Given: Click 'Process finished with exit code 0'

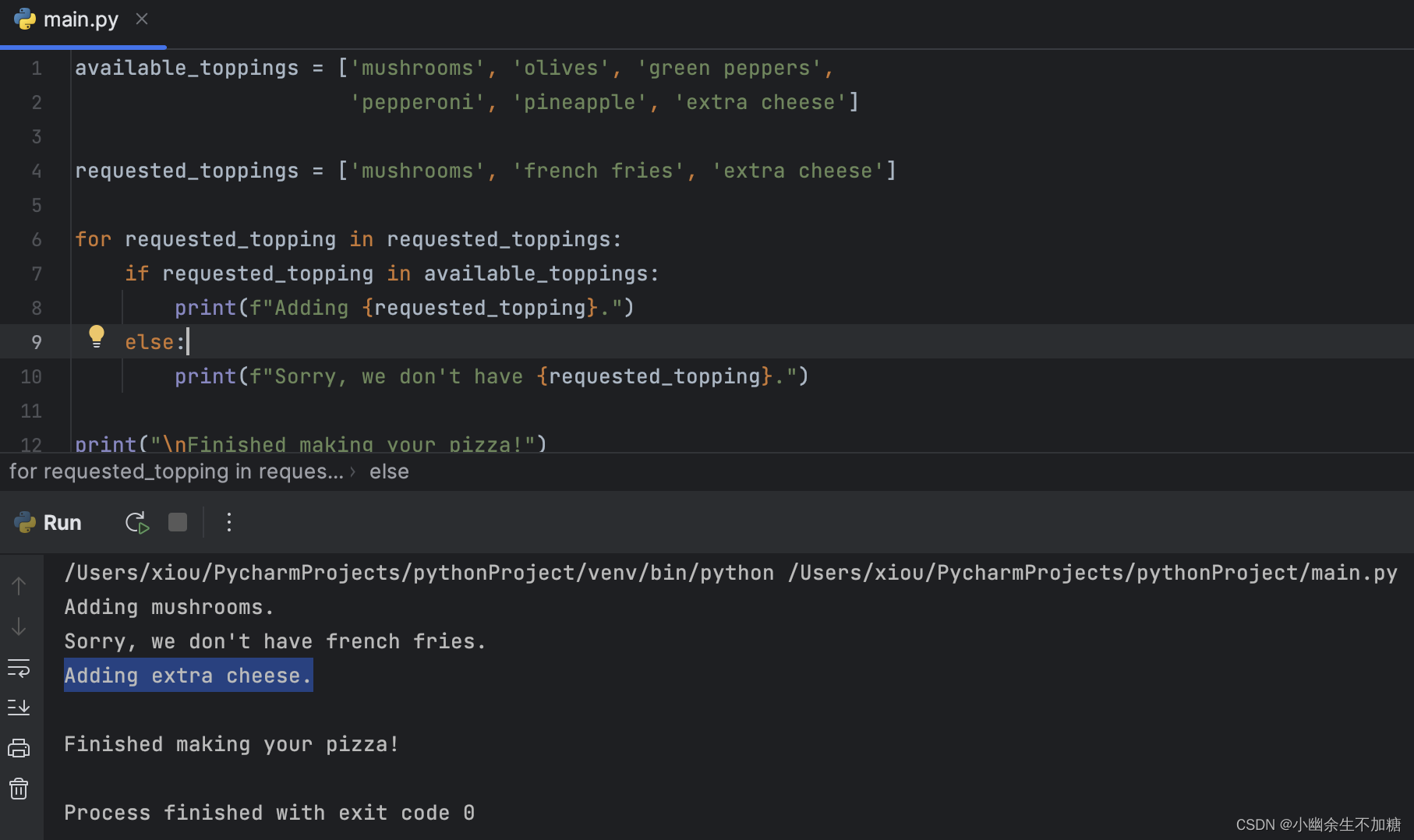Looking at the screenshot, I should click(269, 814).
